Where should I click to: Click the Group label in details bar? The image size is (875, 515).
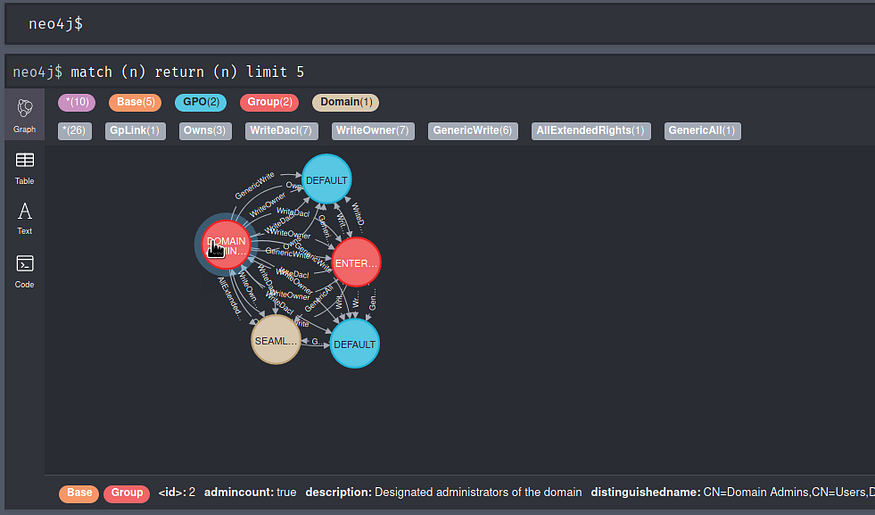pos(127,493)
